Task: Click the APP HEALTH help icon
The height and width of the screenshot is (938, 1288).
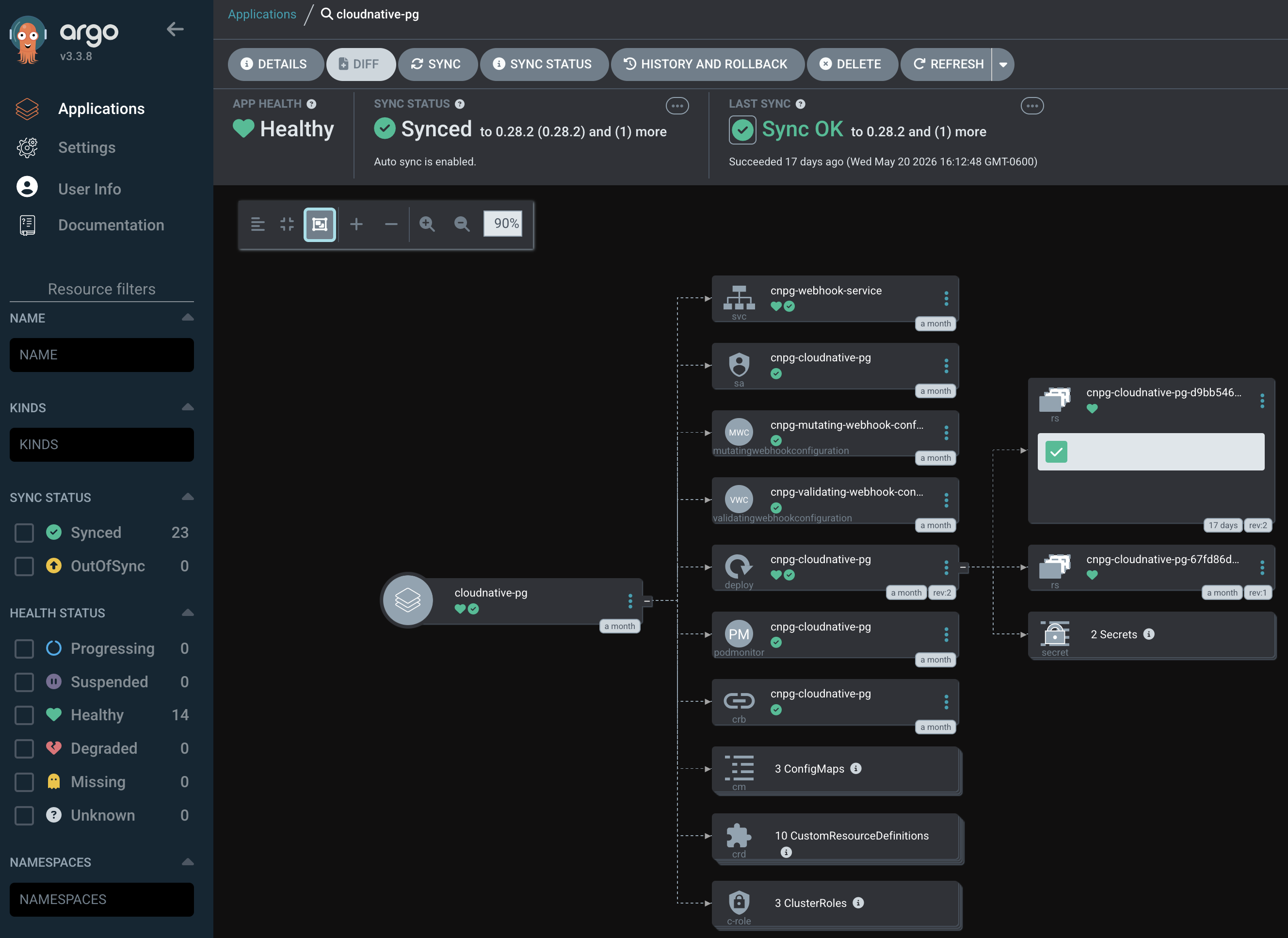Action: pos(311,104)
